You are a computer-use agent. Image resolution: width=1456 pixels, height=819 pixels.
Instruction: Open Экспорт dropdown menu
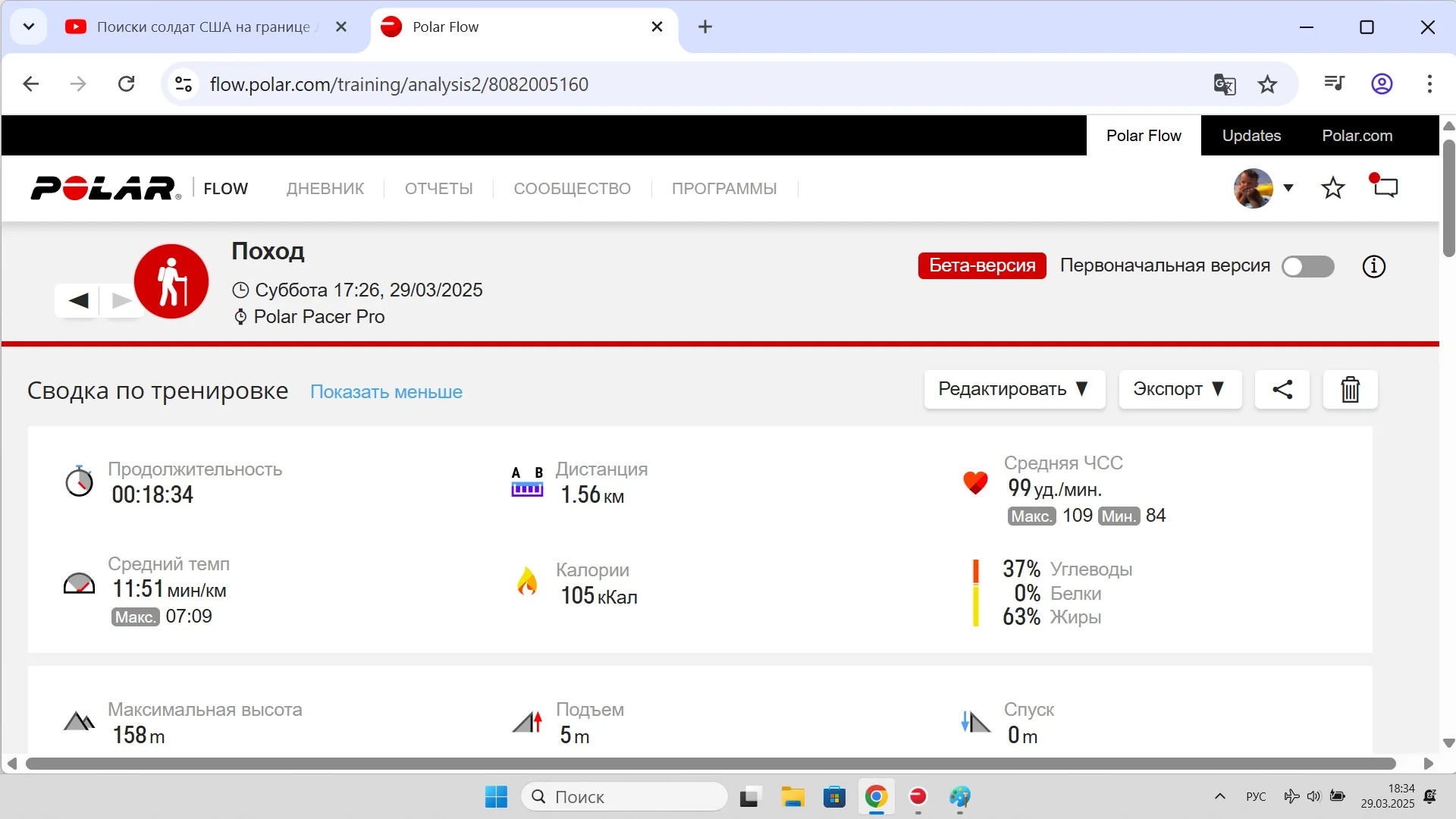click(x=1179, y=390)
